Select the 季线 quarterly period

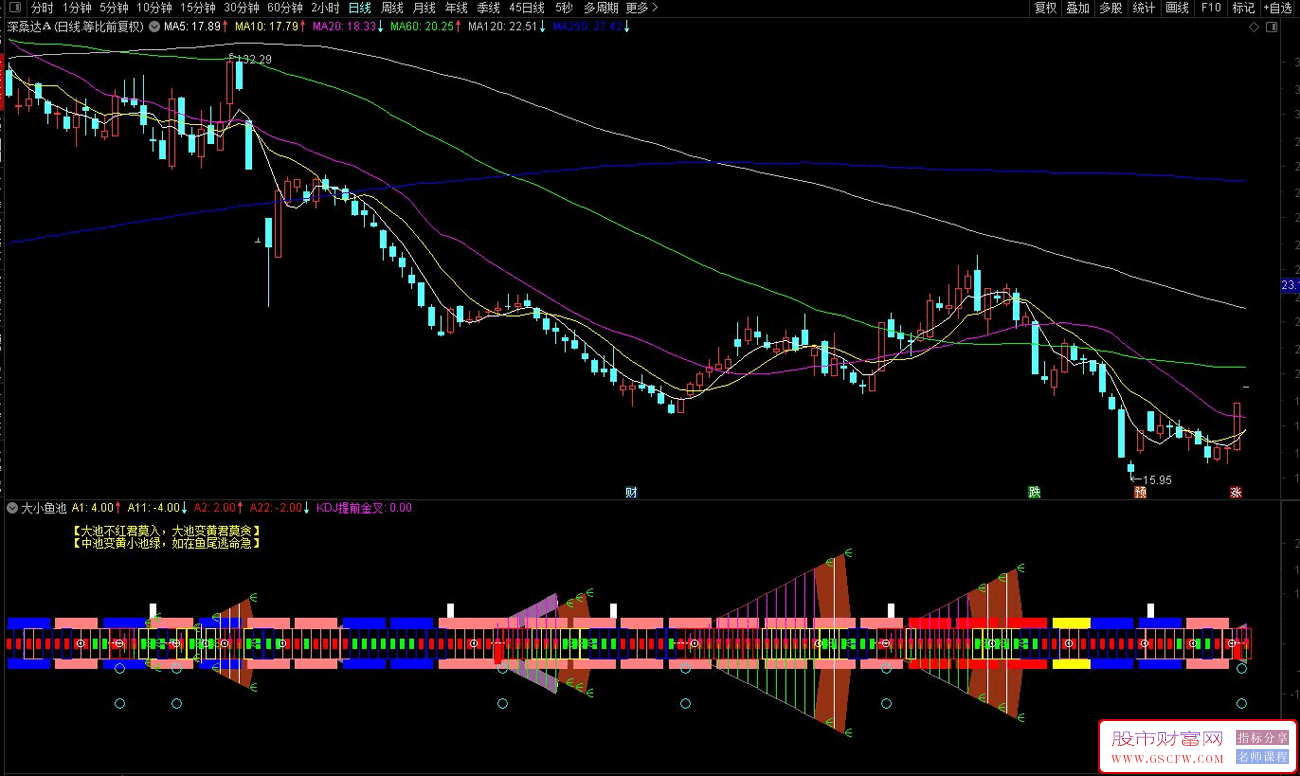[488, 8]
